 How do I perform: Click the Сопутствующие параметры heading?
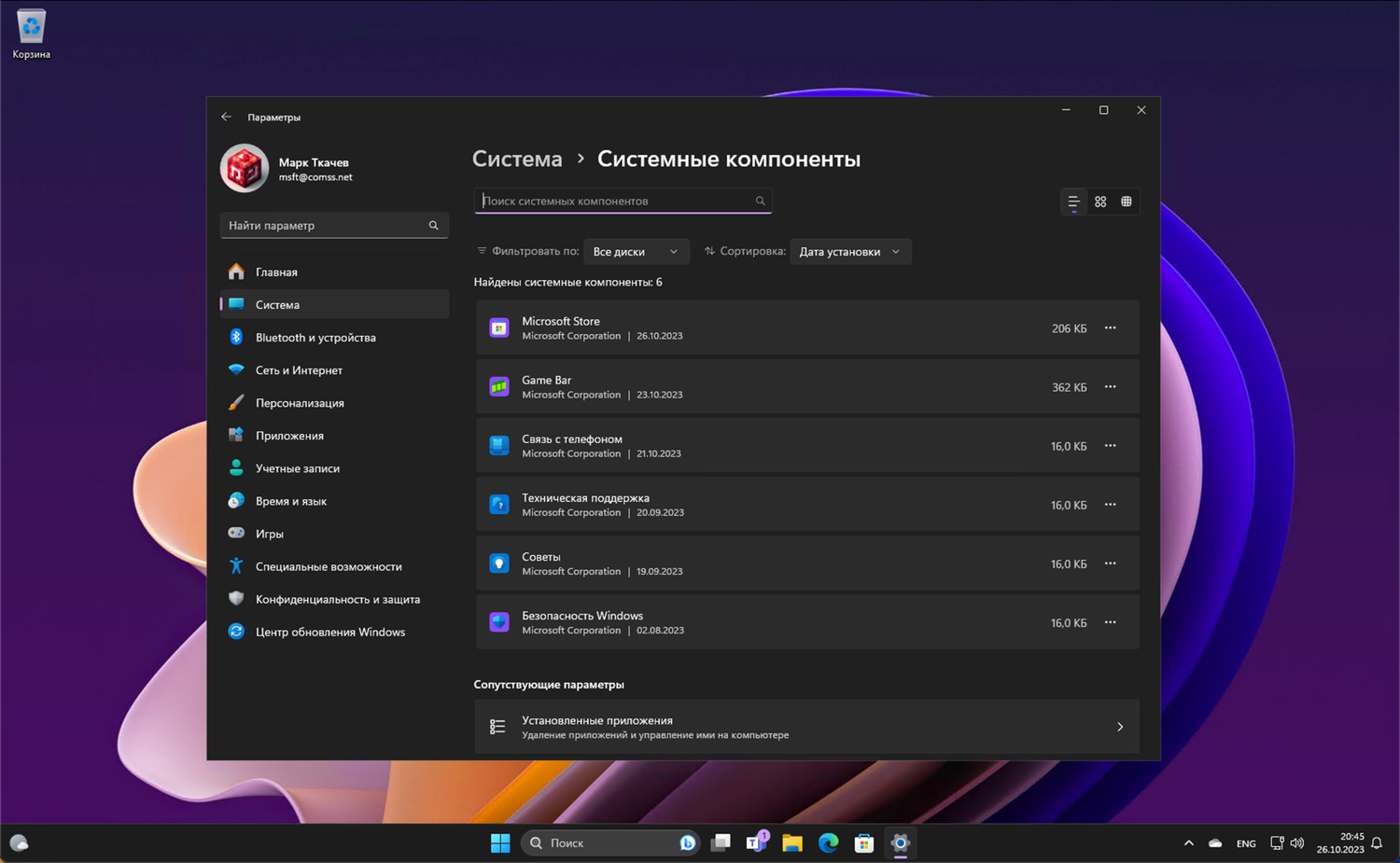click(549, 684)
